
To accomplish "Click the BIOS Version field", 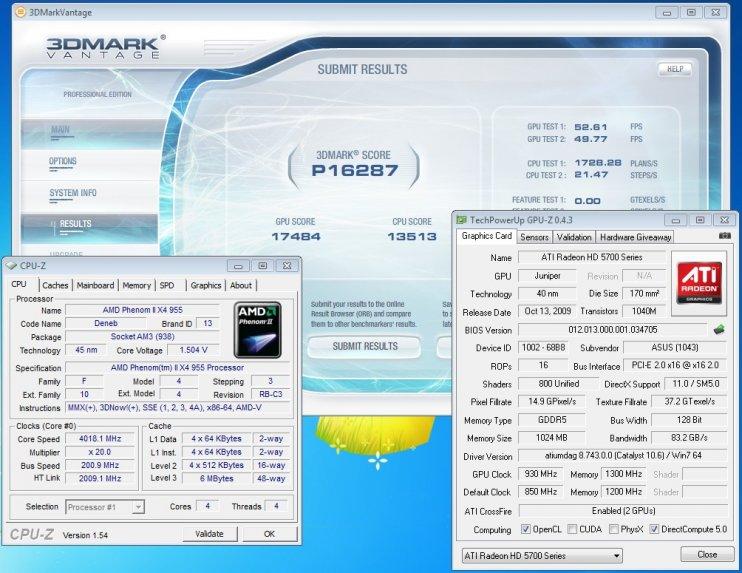I will 614,329.
